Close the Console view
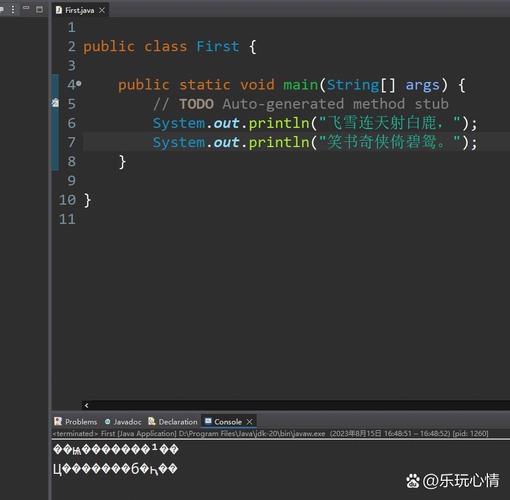This screenshot has width=510, height=500. pyautogui.click(x=249, y=422)
